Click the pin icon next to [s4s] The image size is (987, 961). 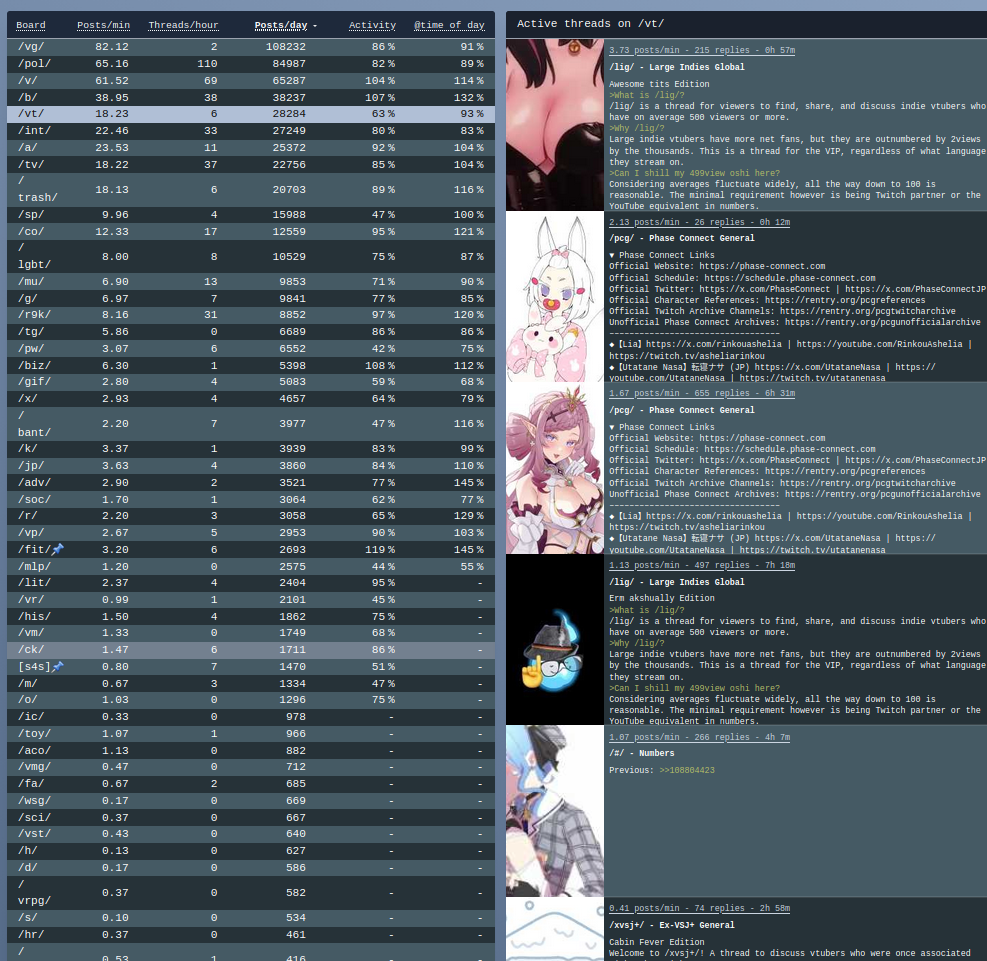[x=57, y=666]
